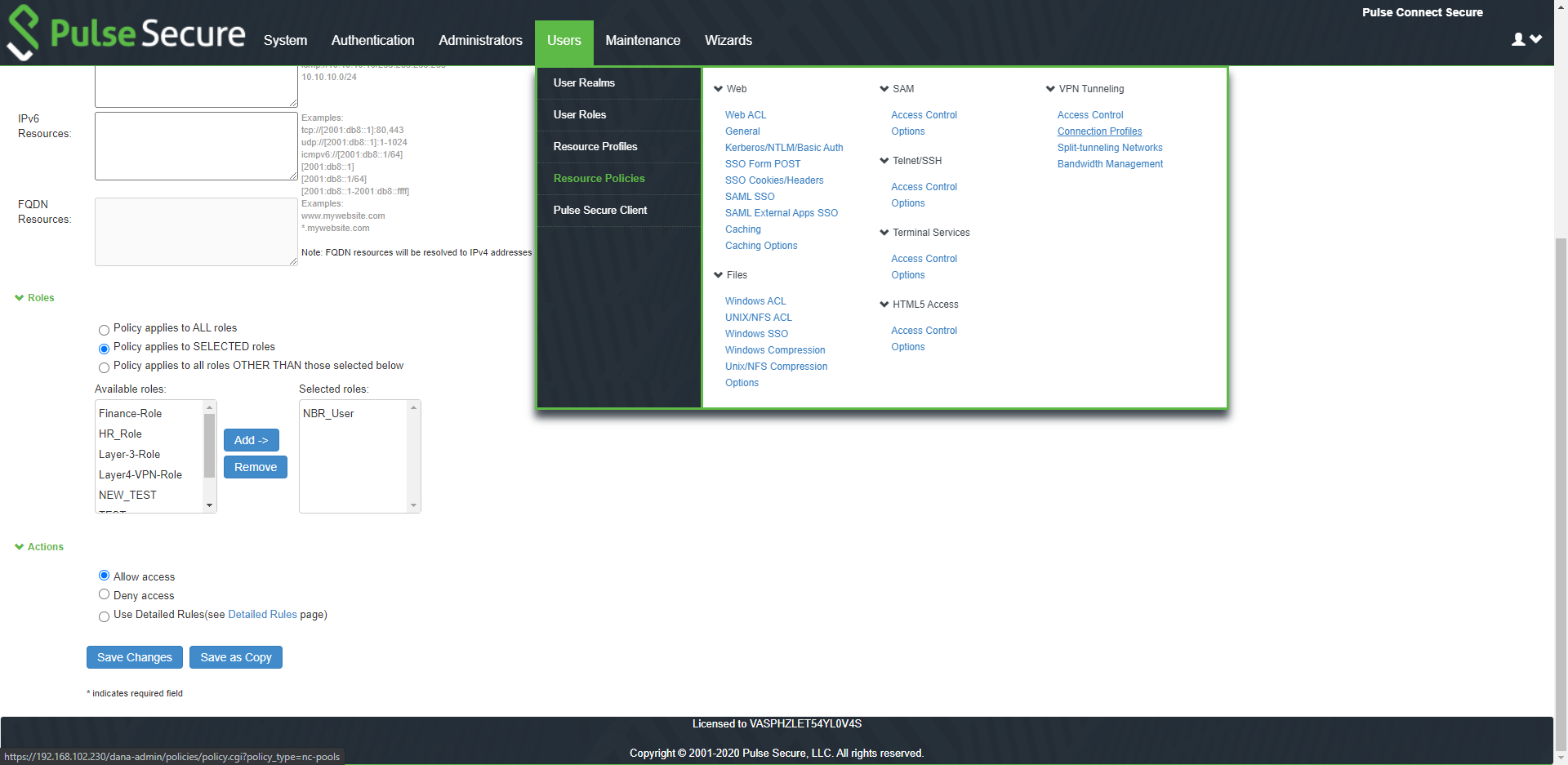Select NEW_TEST in Available roles
The height and width of the screenshot is (765, 1568).
pos(149,496)
